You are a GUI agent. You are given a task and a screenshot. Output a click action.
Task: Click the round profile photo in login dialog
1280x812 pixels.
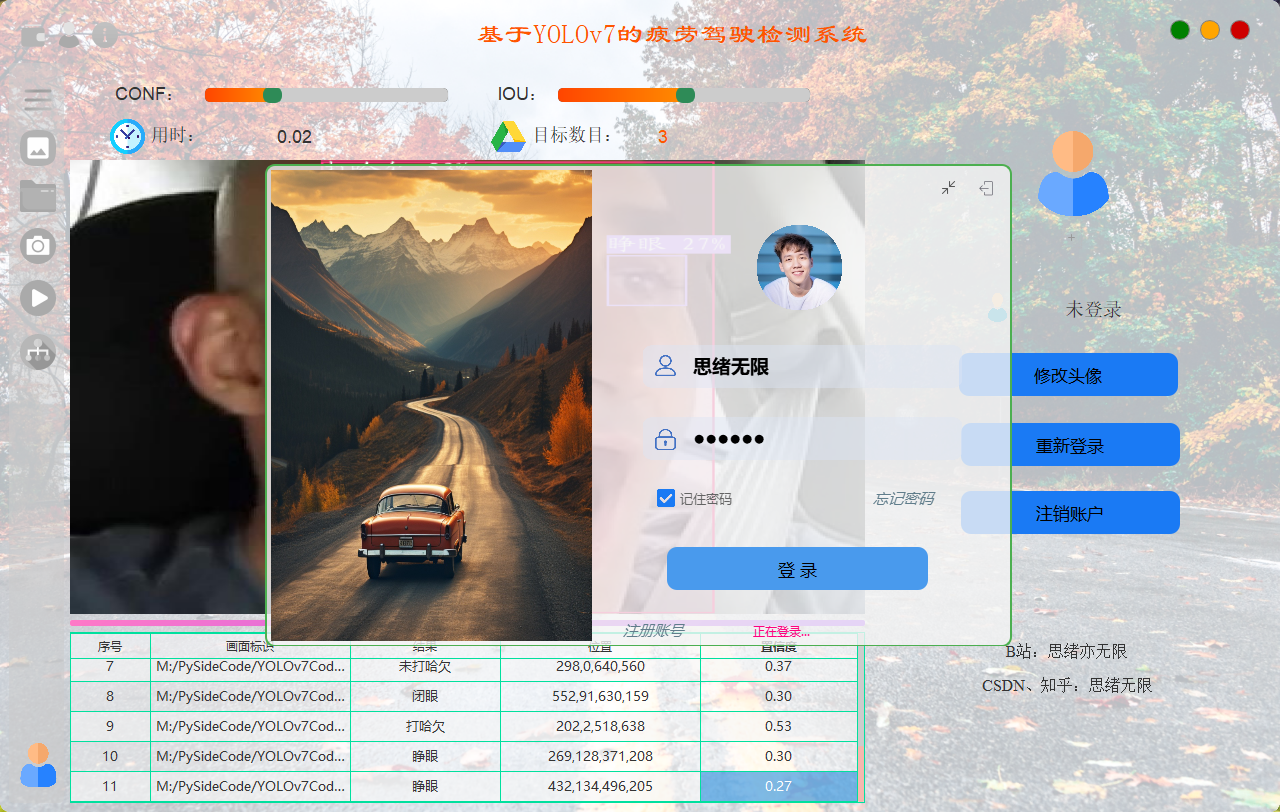tap(799, 267)
